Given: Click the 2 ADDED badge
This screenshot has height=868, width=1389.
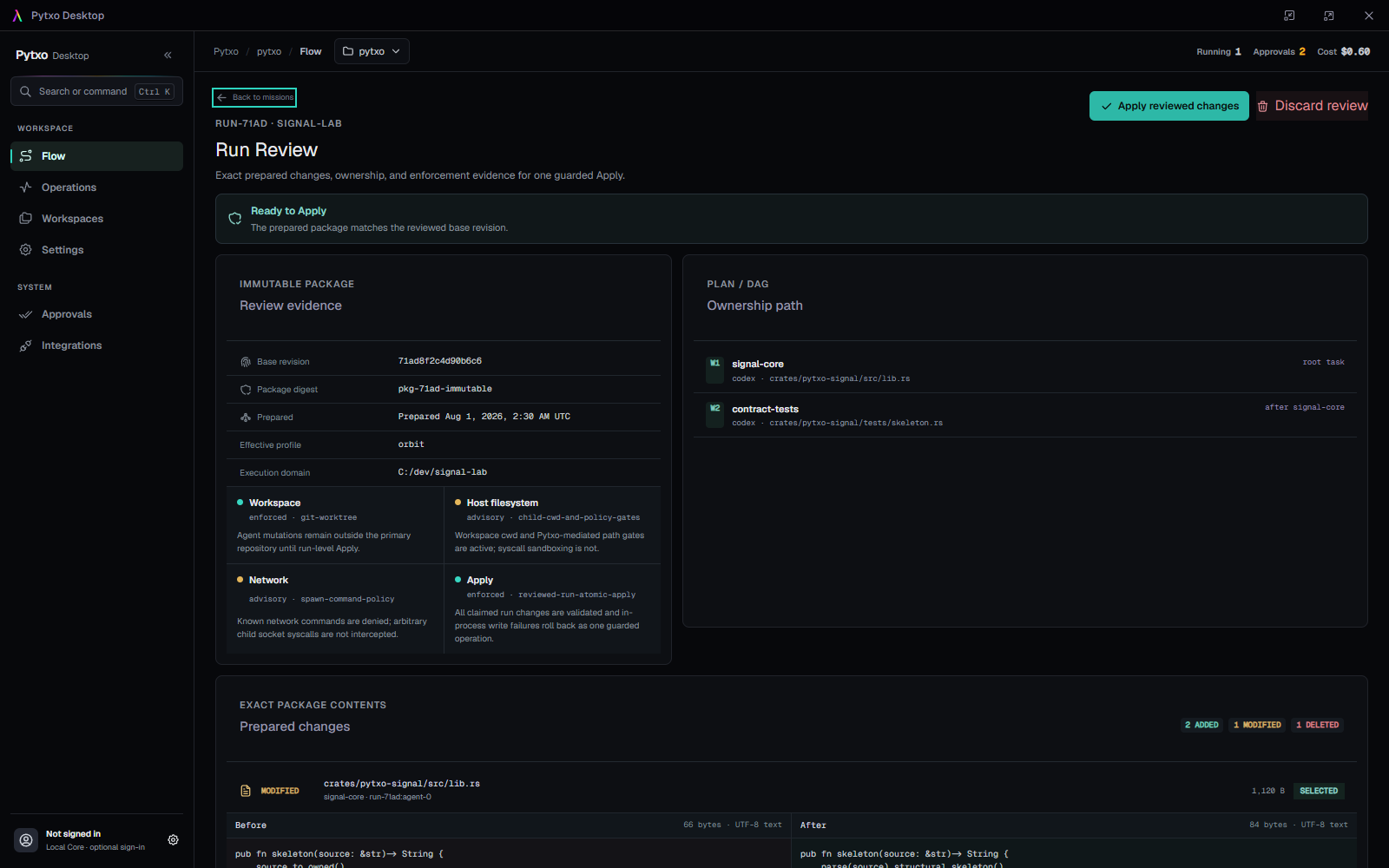Looking at the screenshot, I should point(1201,725).
